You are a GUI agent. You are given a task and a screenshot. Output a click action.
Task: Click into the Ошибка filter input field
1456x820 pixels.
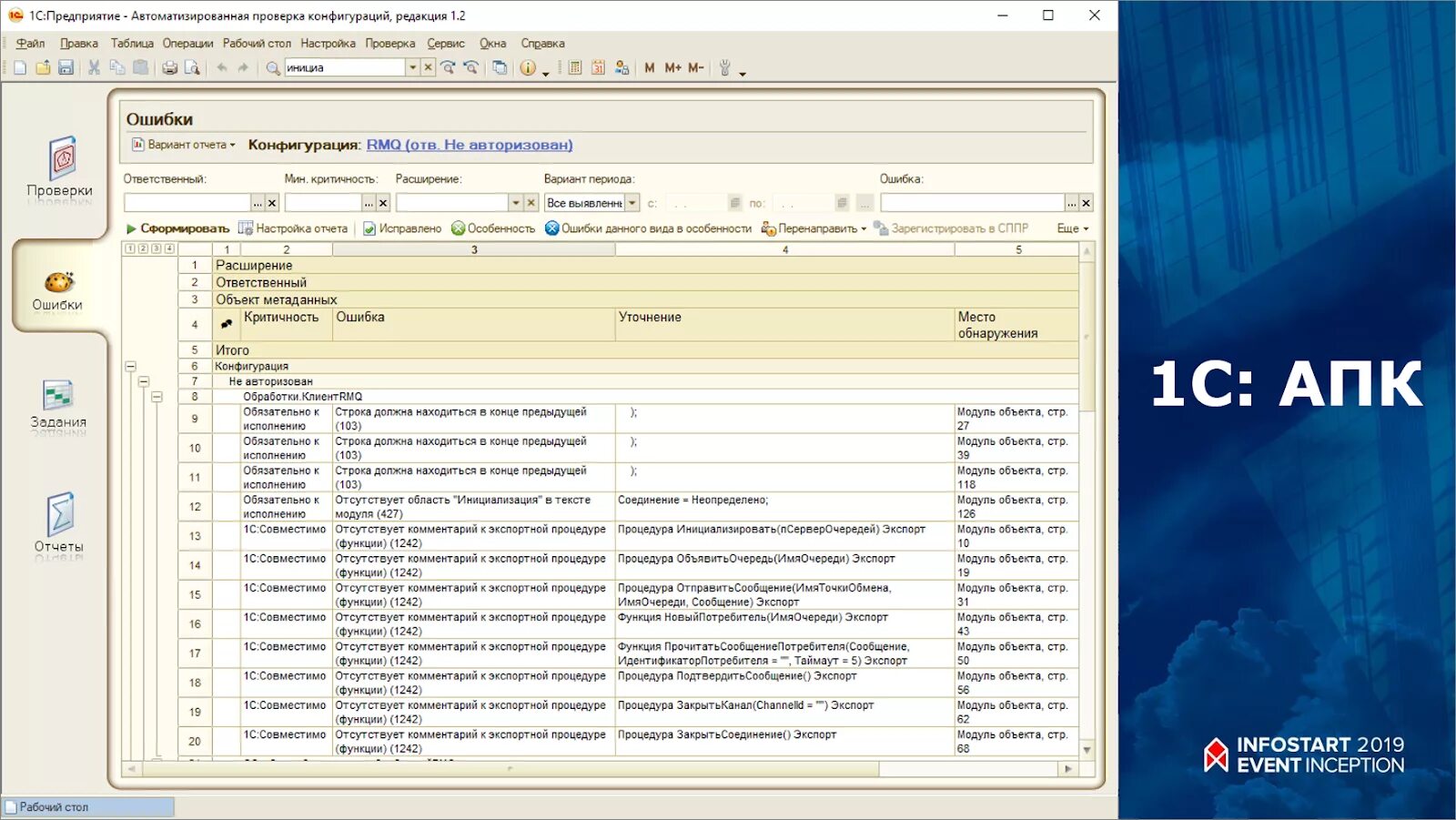972,203
